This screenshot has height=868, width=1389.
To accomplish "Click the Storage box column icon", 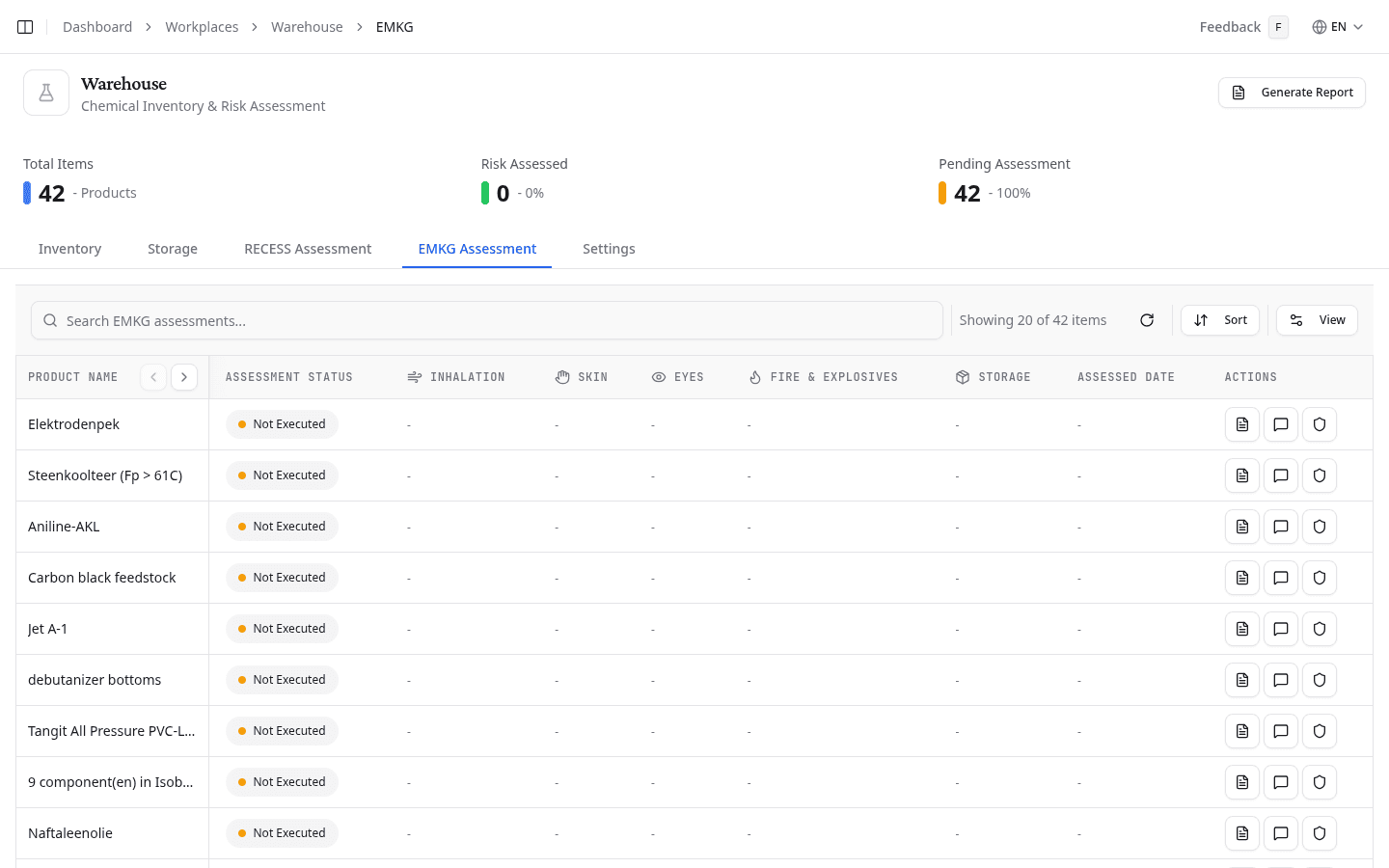I will (961, 376).
